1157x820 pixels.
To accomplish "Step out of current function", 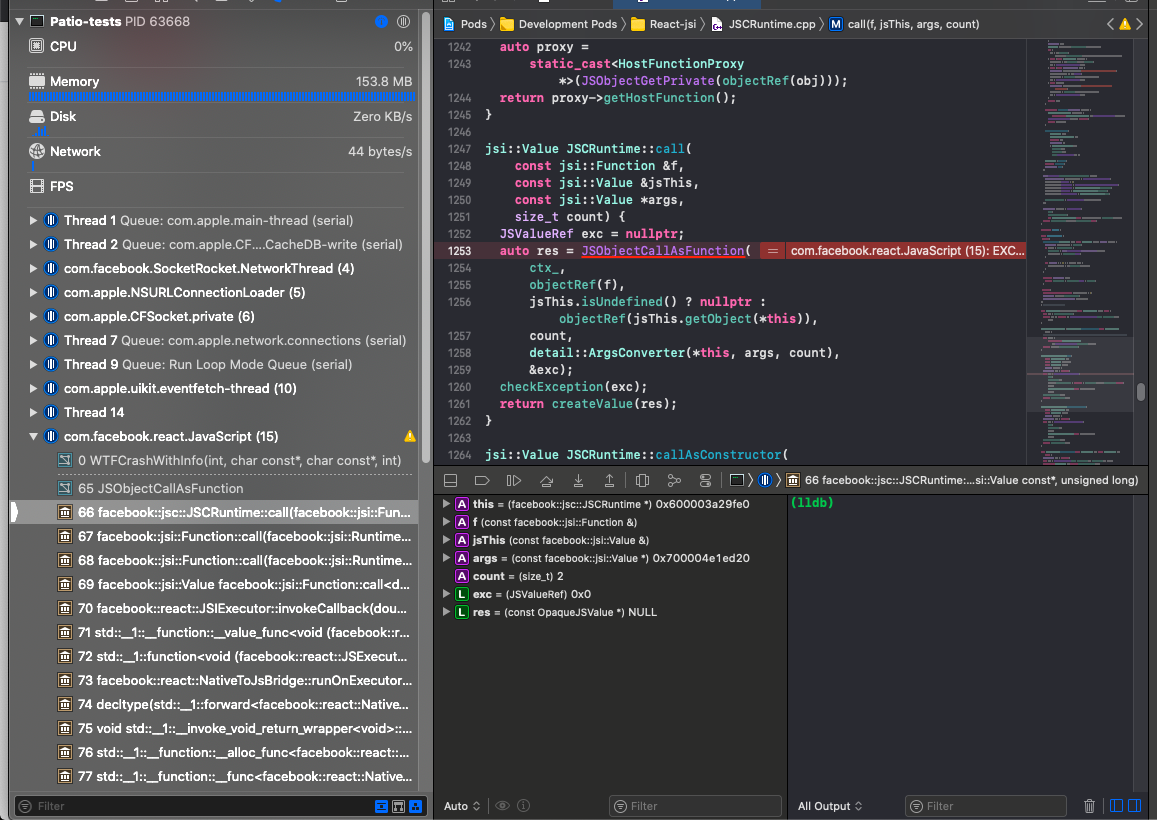I will coord(609,480).
